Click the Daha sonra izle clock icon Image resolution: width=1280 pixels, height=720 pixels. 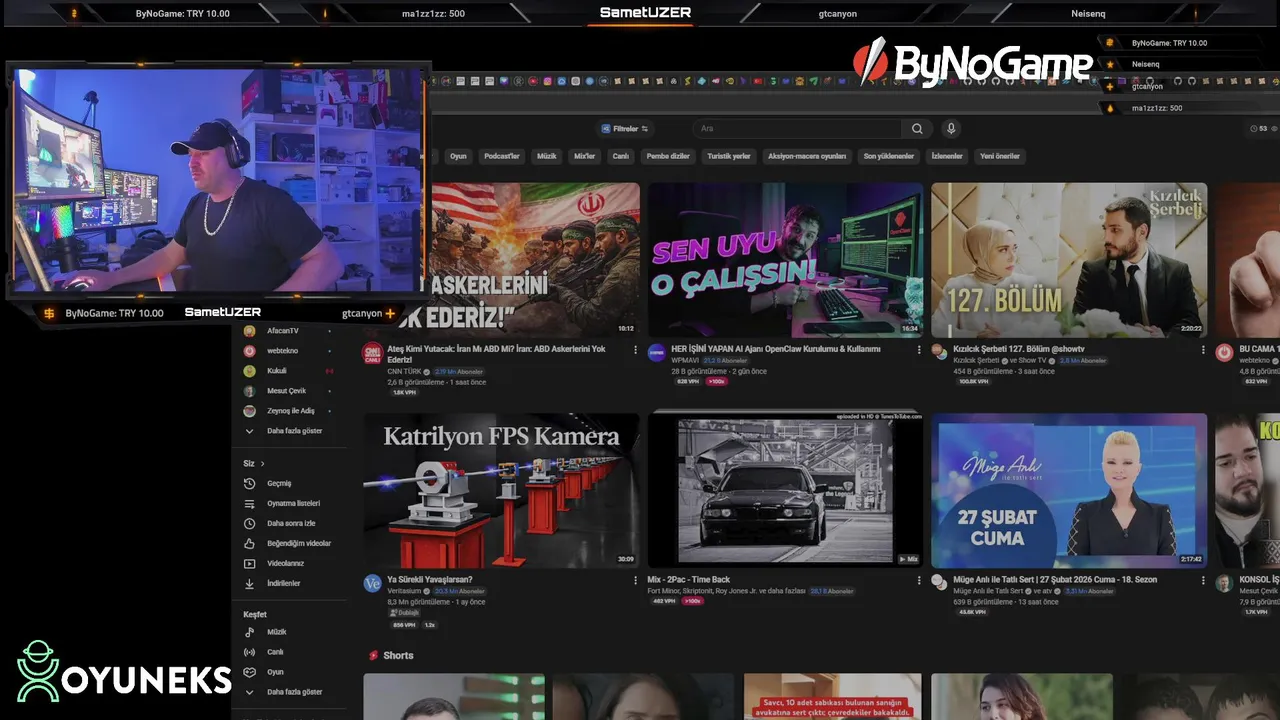(250, 523)
